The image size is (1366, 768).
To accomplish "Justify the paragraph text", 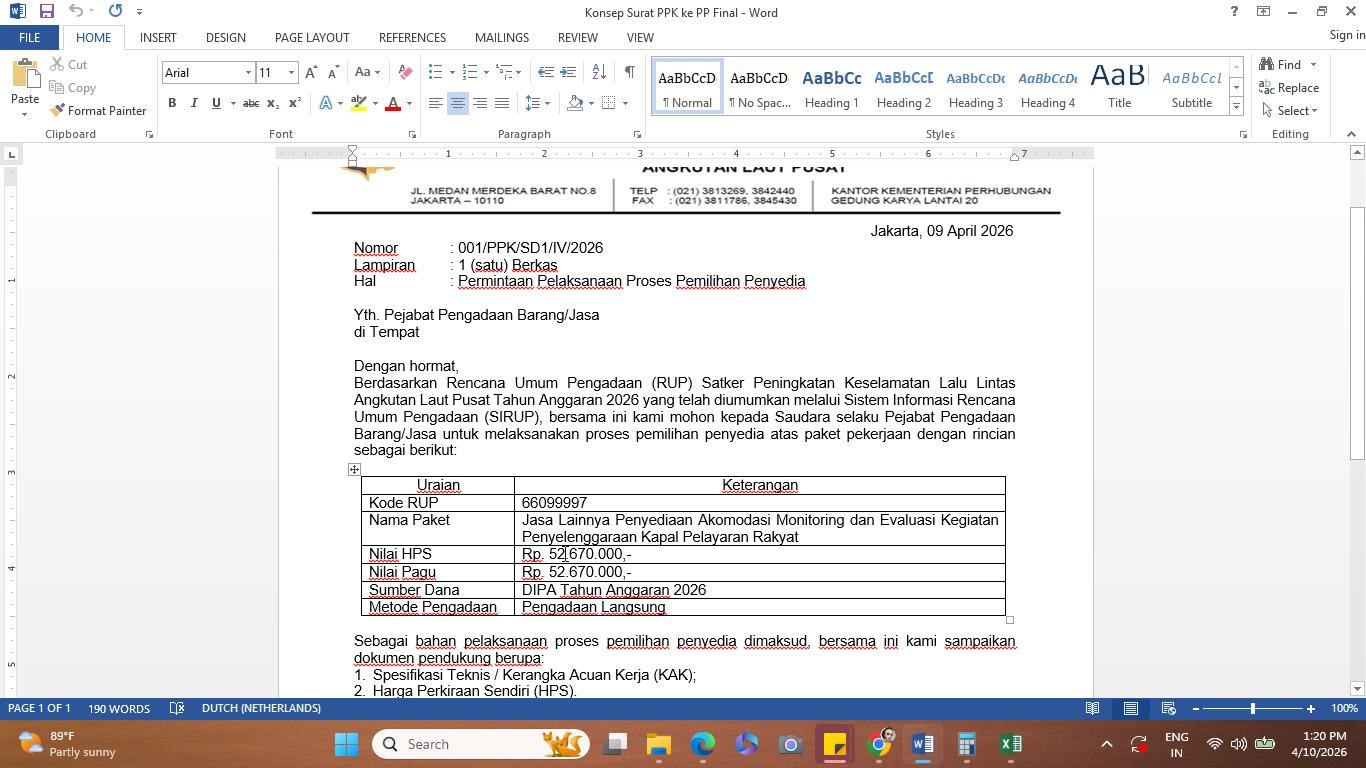I will point(502,103).
